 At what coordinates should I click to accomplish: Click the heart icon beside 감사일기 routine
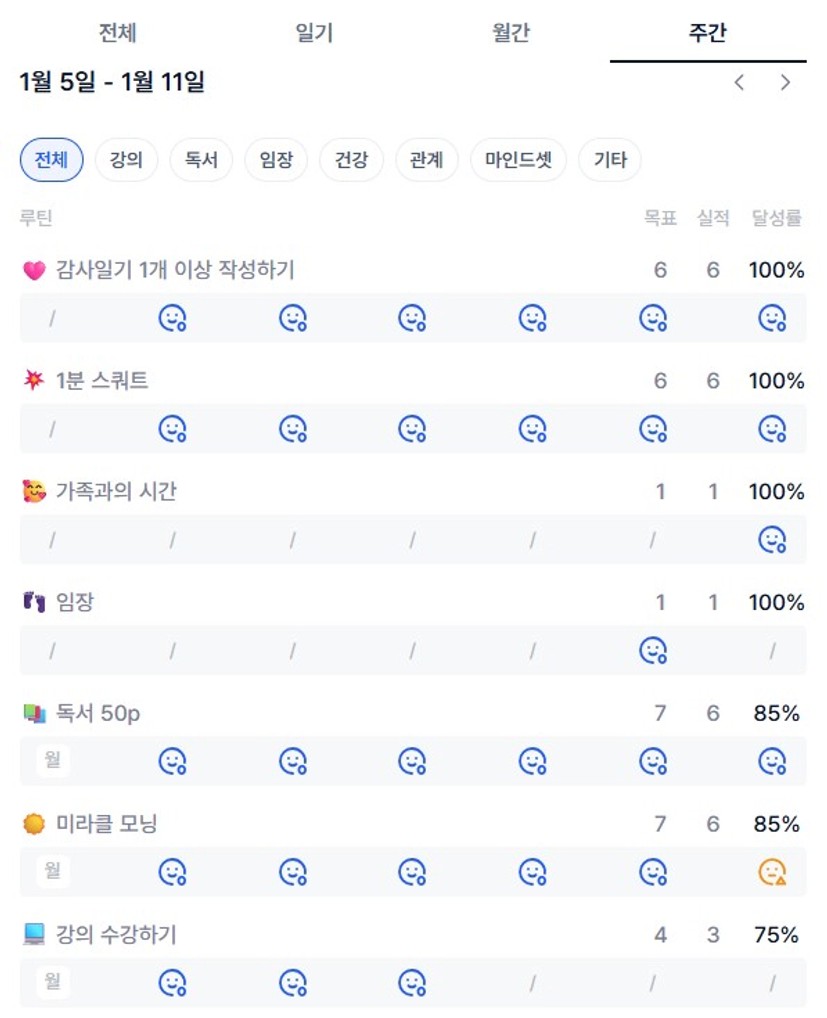click(34, 270)
